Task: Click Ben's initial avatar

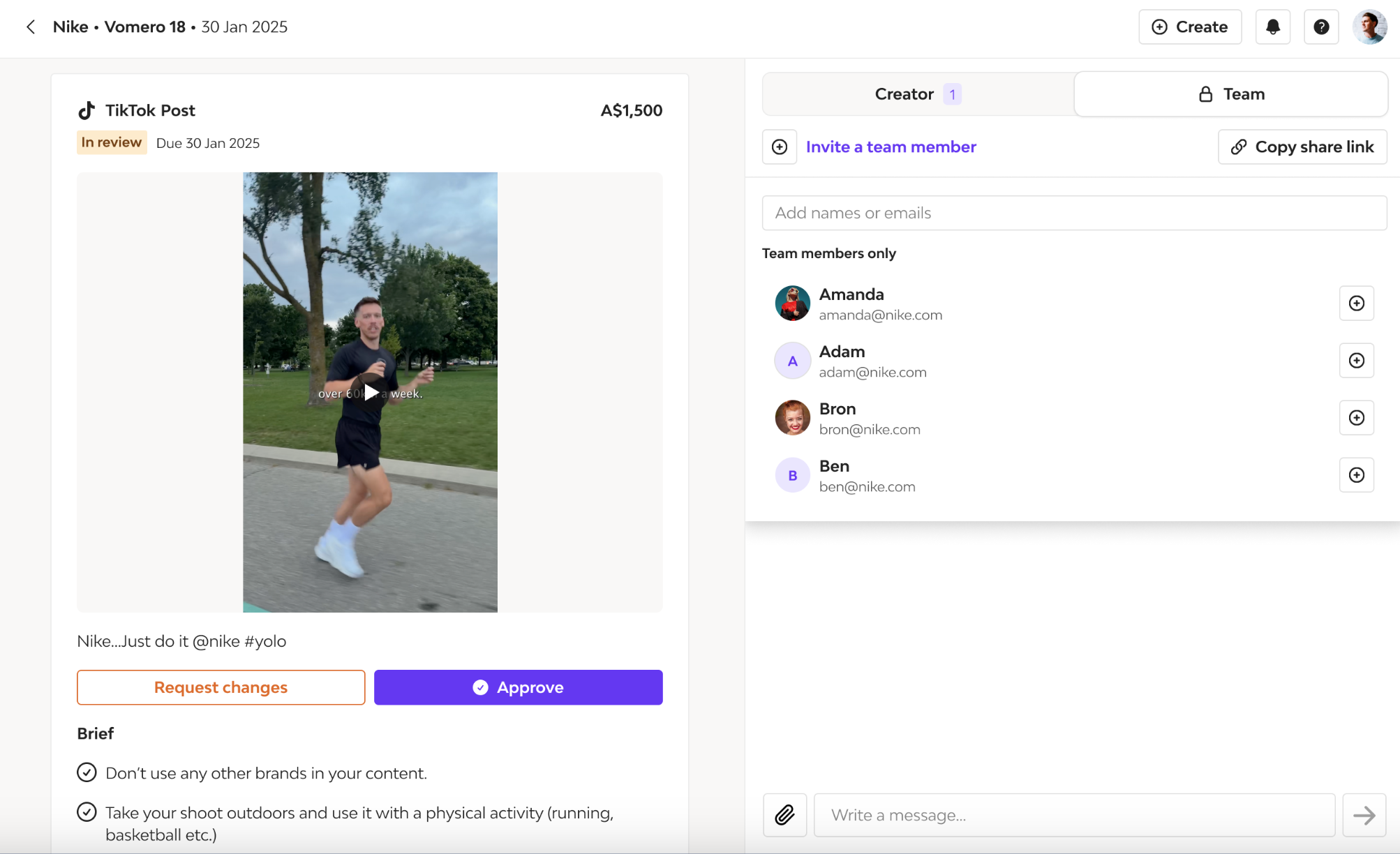Action: [792, 475]
